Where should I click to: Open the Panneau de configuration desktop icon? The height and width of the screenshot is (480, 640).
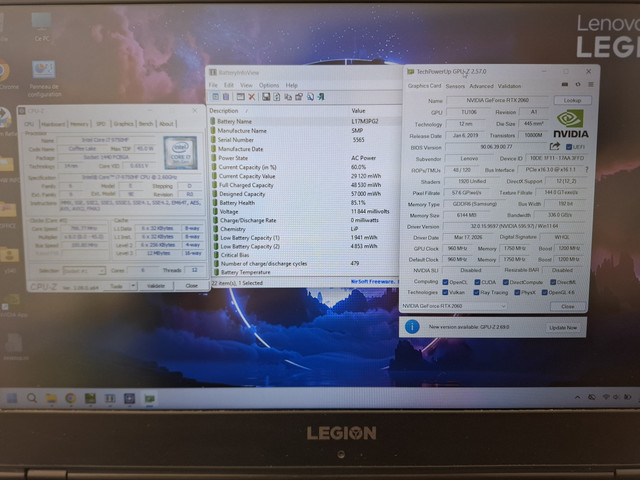44,79
